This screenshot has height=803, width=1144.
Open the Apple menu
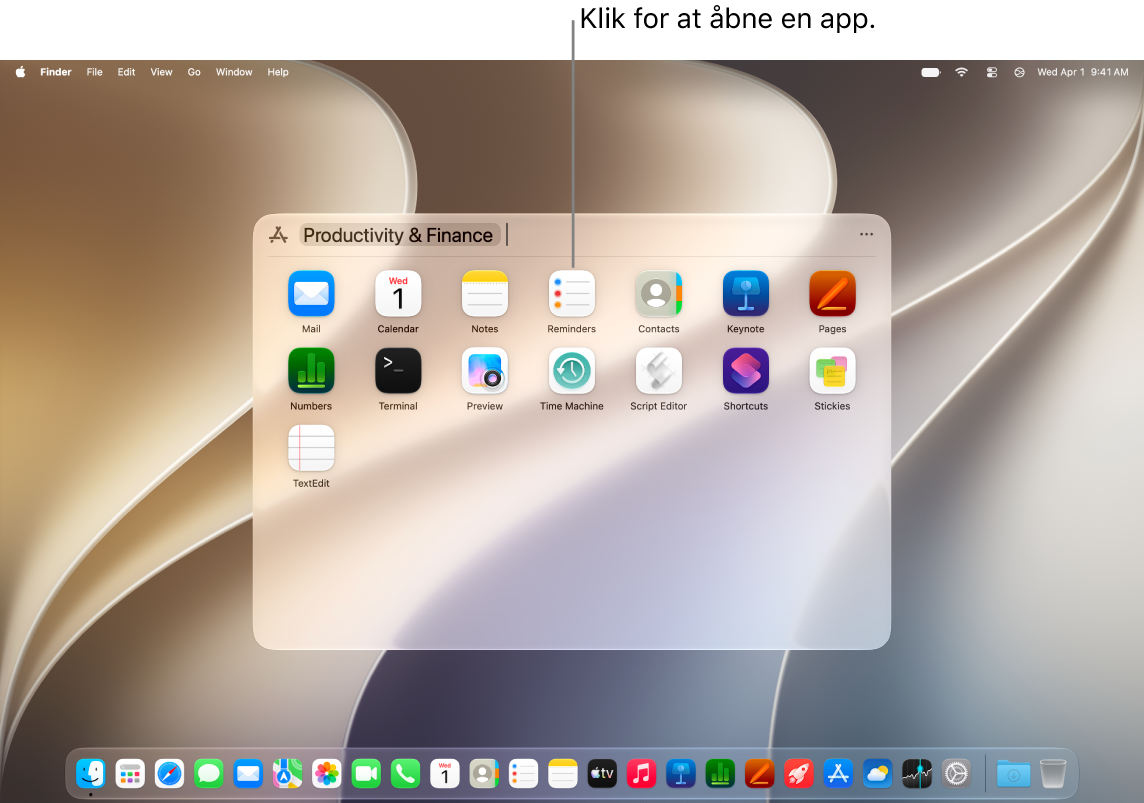[20, 71]
